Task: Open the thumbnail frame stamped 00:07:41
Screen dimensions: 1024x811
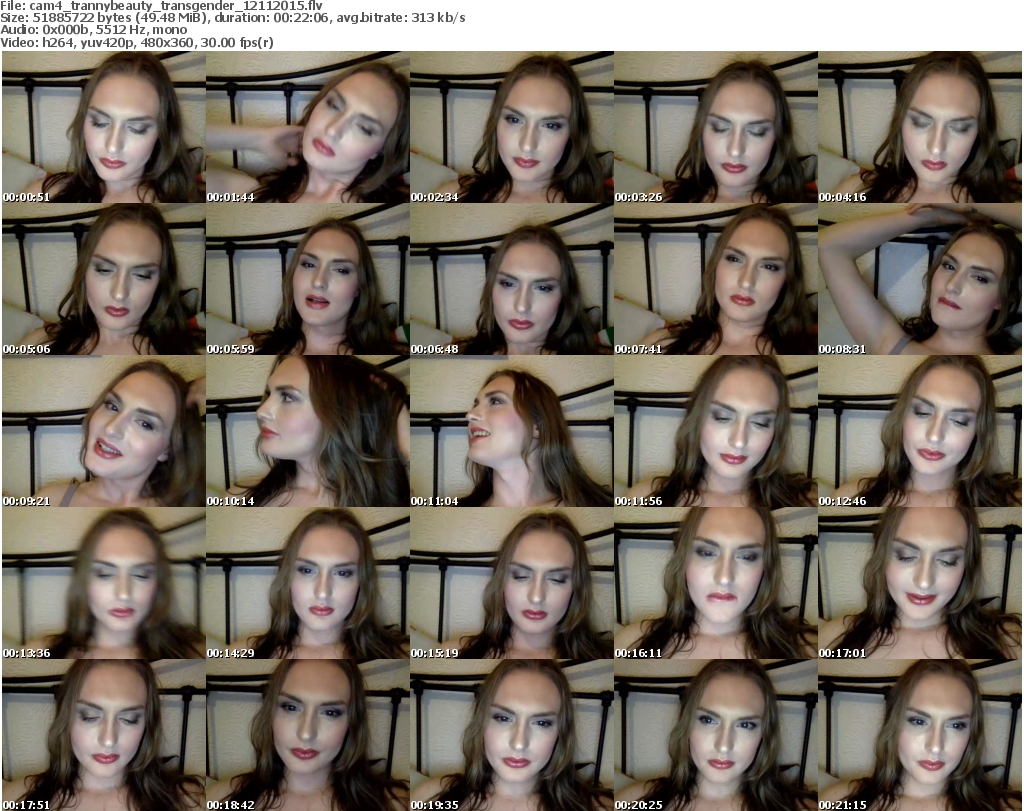Action: click(x=715, y=279)
